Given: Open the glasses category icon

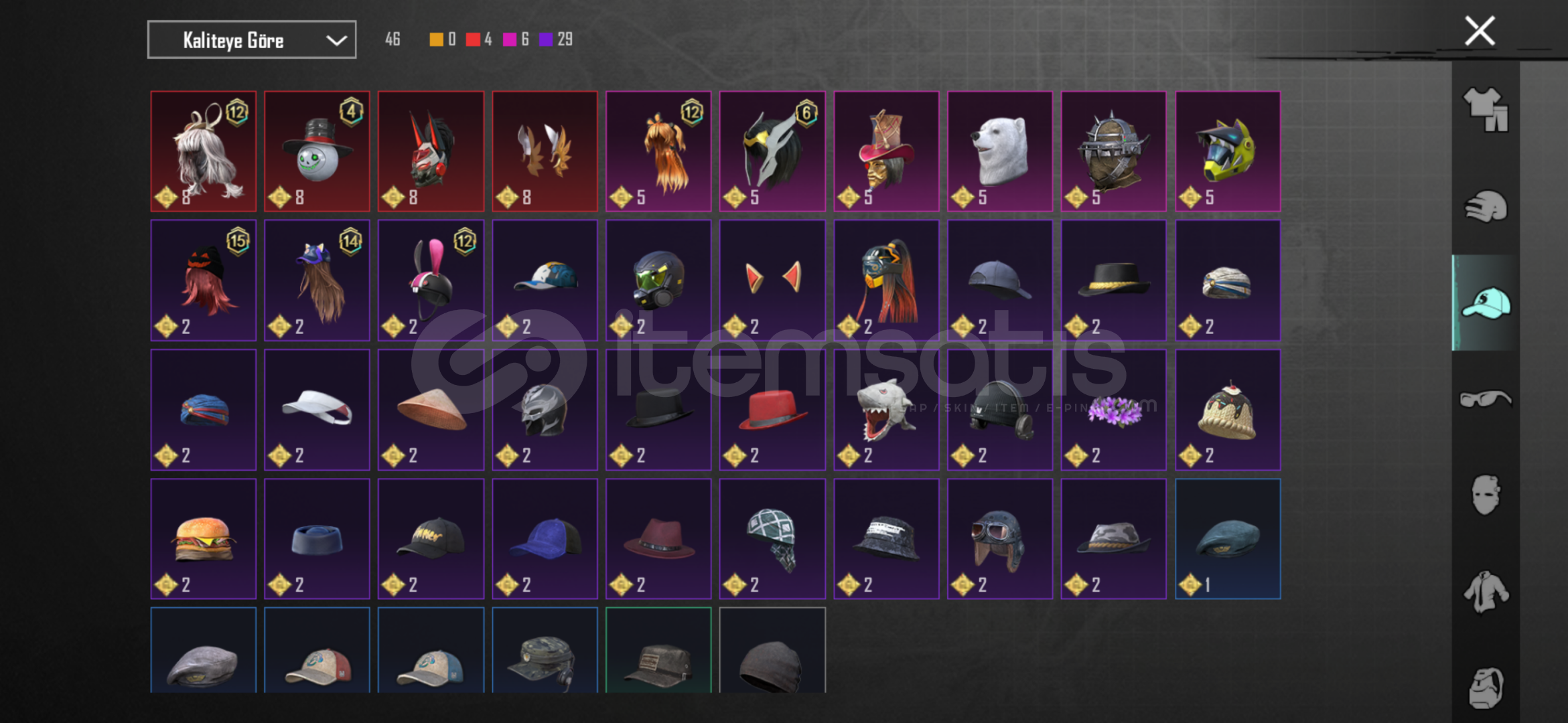Looking at the screenshot, I should click(1486, 399).
